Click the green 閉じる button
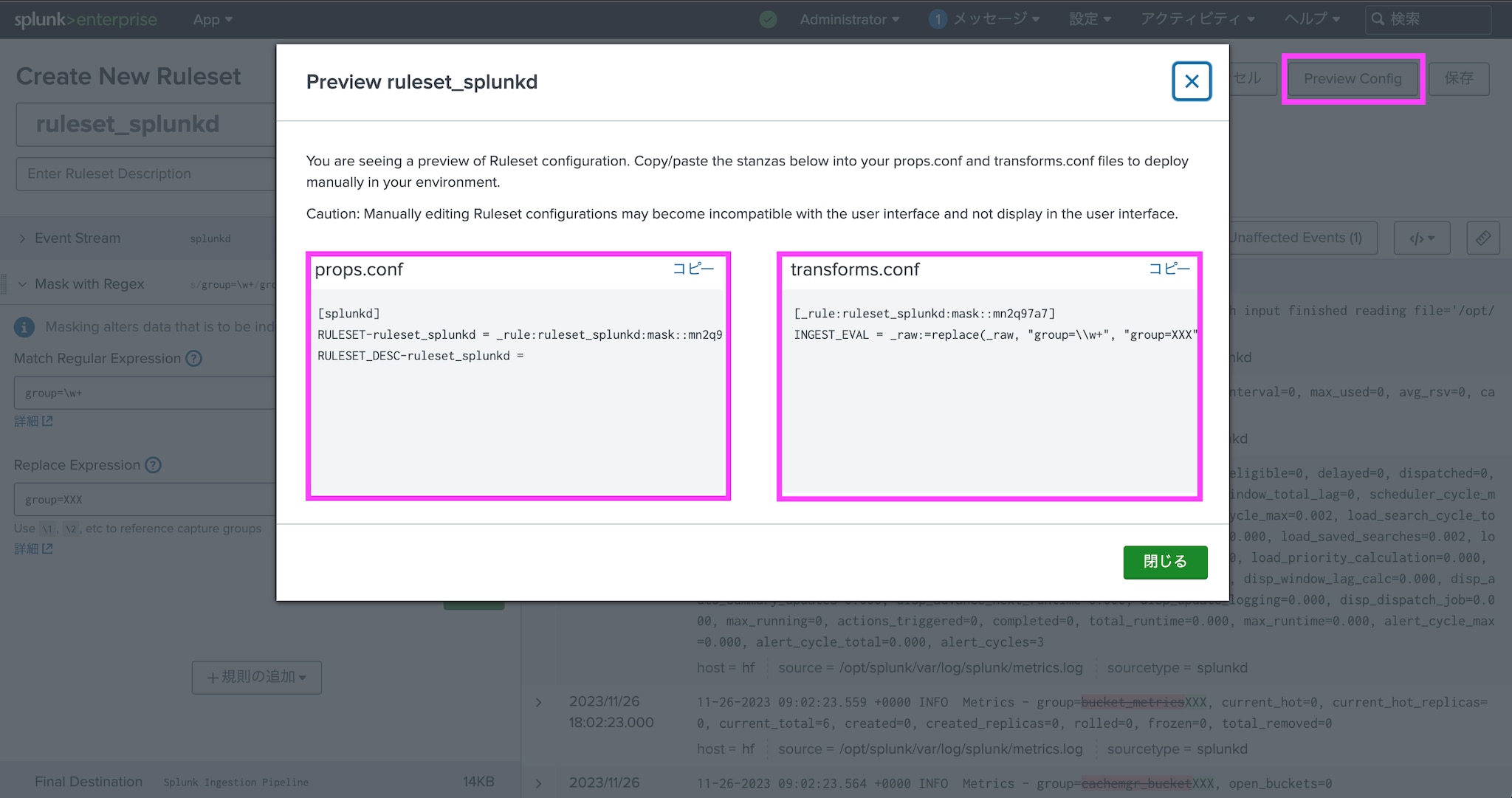The height and width of the screenshot is (798, 1512). (x=1165, y=562)
